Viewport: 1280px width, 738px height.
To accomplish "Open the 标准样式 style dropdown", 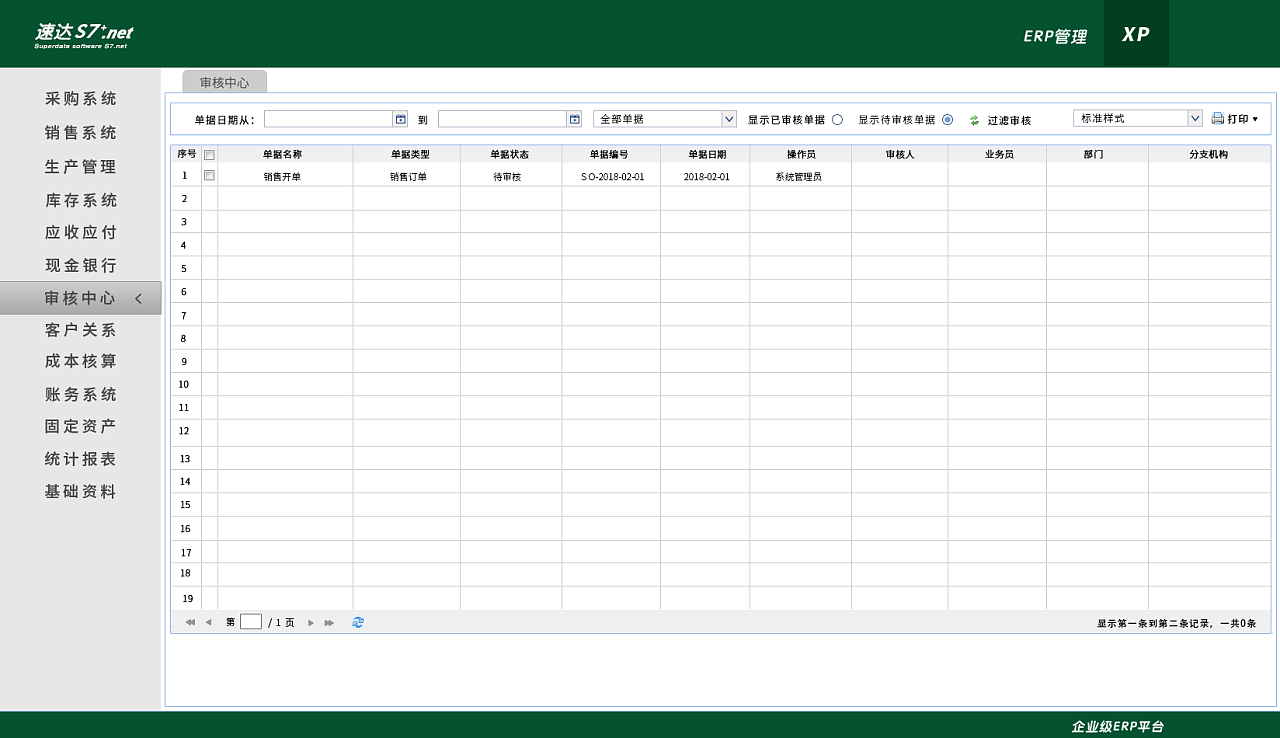I will click(1195, 118).
